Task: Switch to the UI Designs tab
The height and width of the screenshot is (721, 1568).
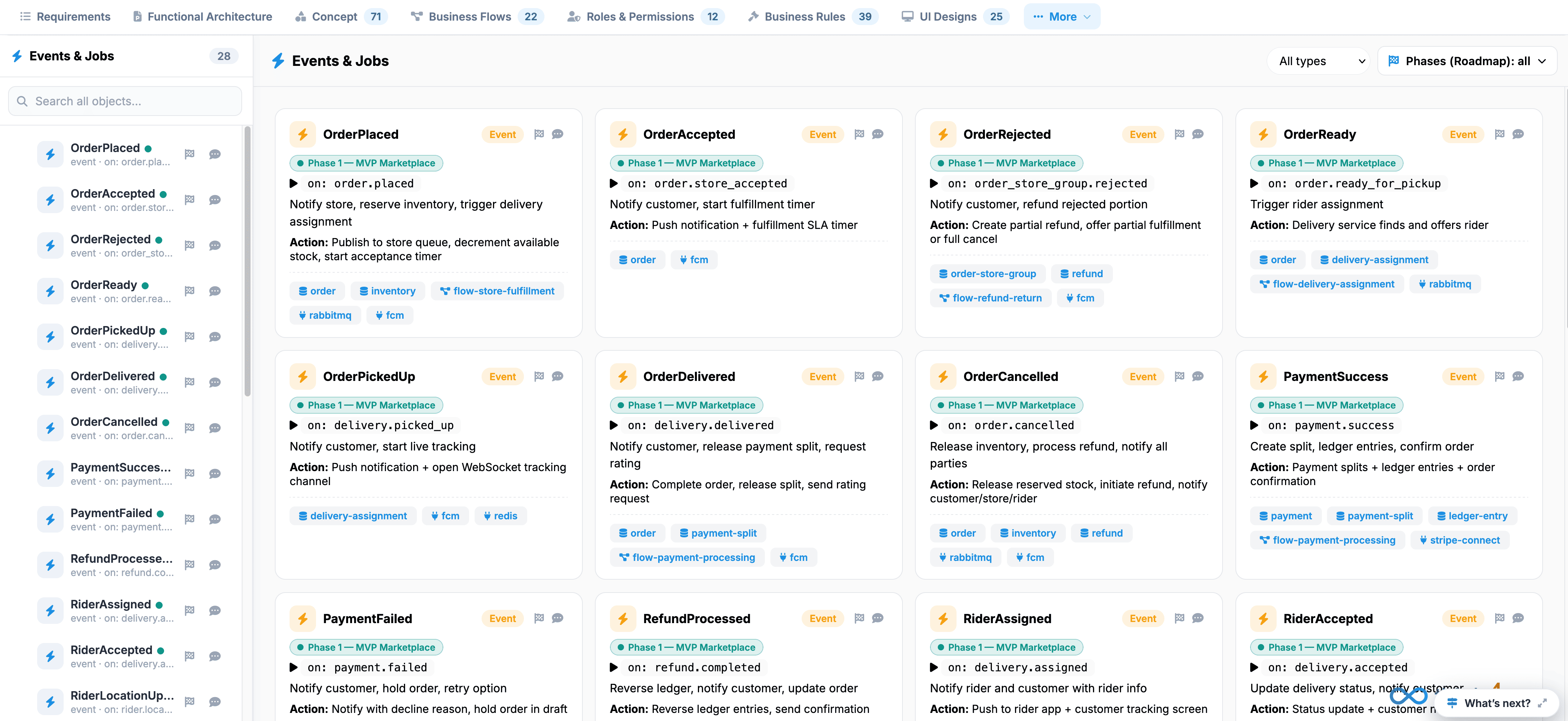Action: (x=954, y=17)
